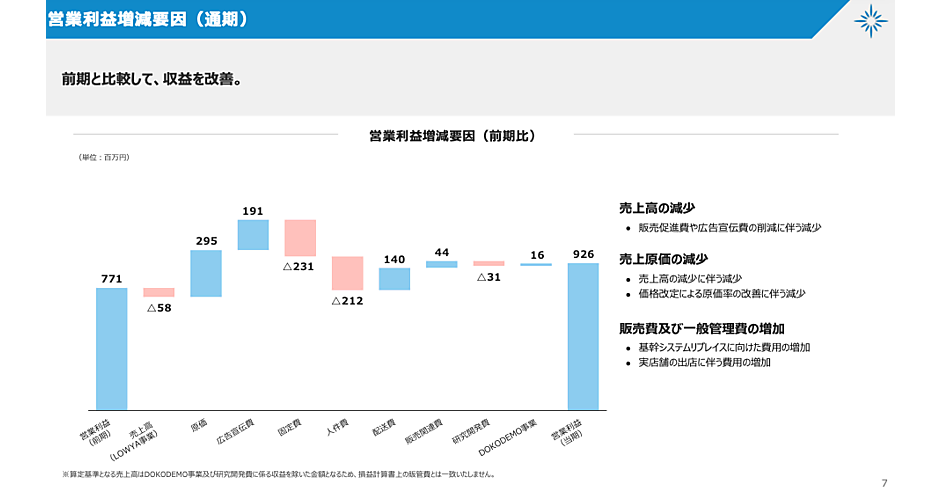Click the 16 value label

[x=537, y=255]
